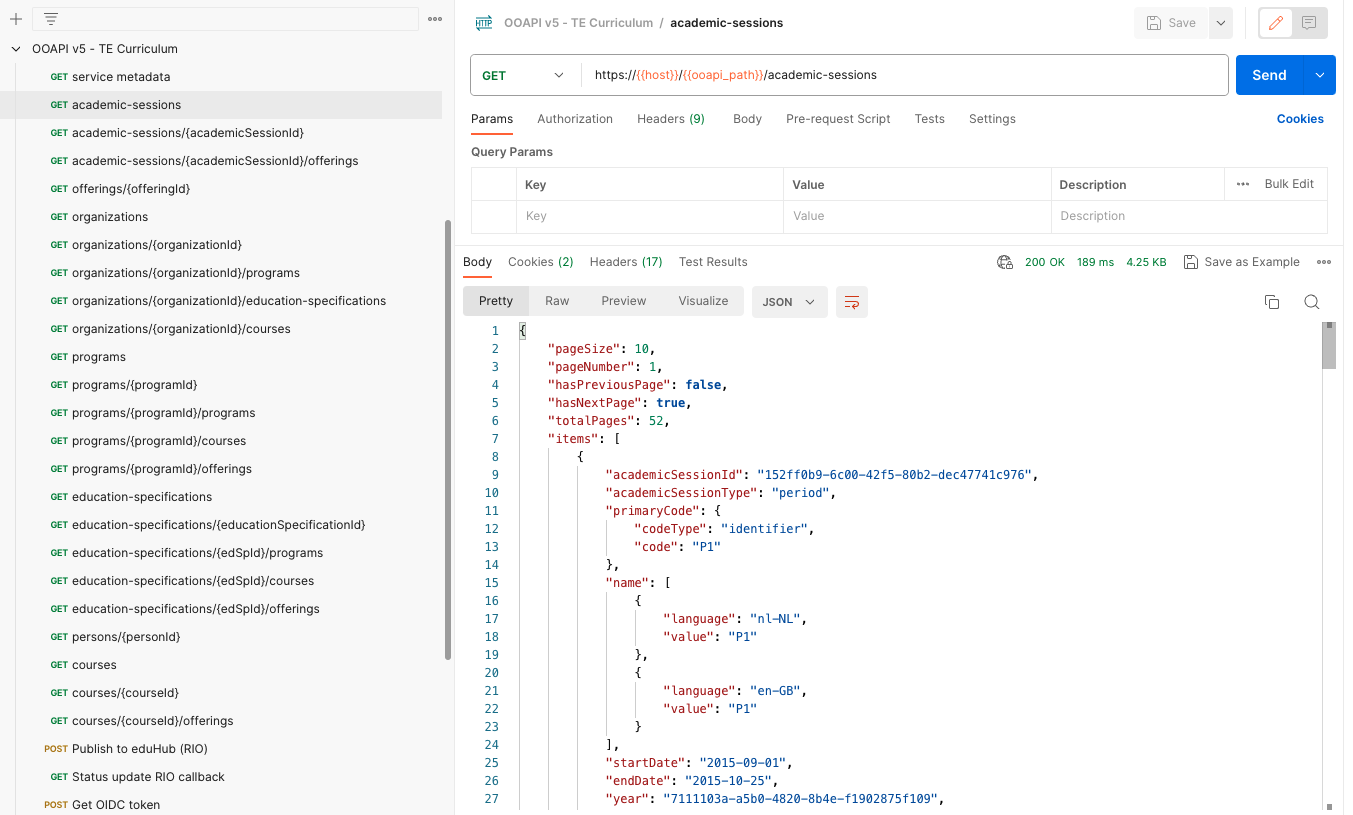Switch to Visualize response view
The image size is (1353, 815).
pos(703,301)
